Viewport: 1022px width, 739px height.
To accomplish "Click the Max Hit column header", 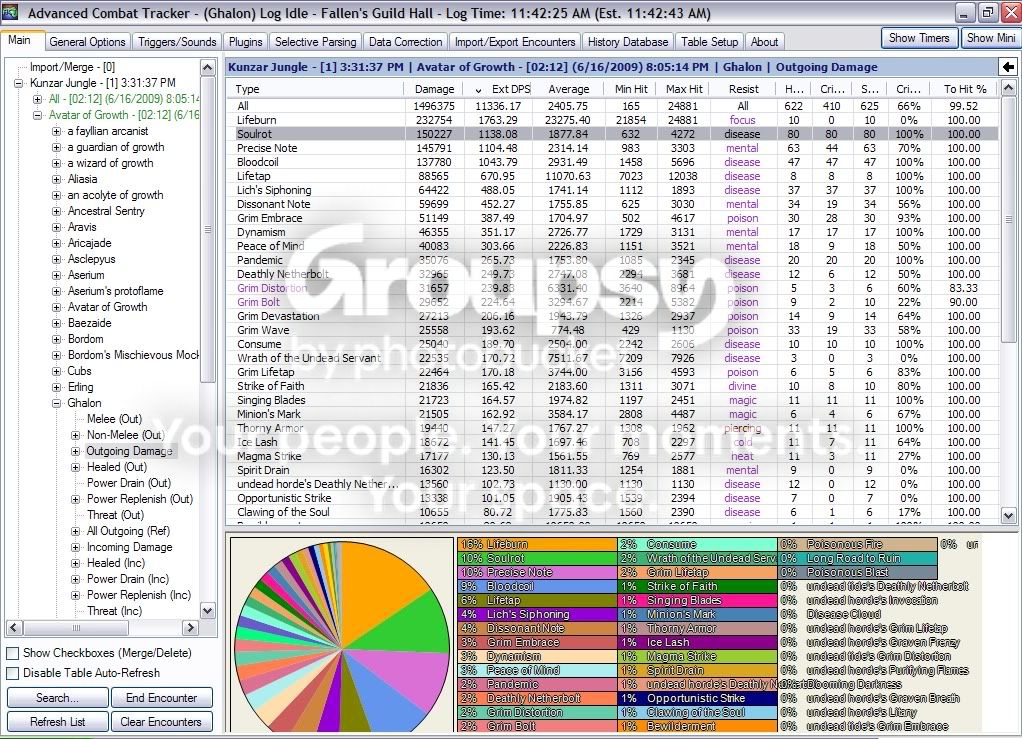I will pyautogui.click(x=684, y=89).
